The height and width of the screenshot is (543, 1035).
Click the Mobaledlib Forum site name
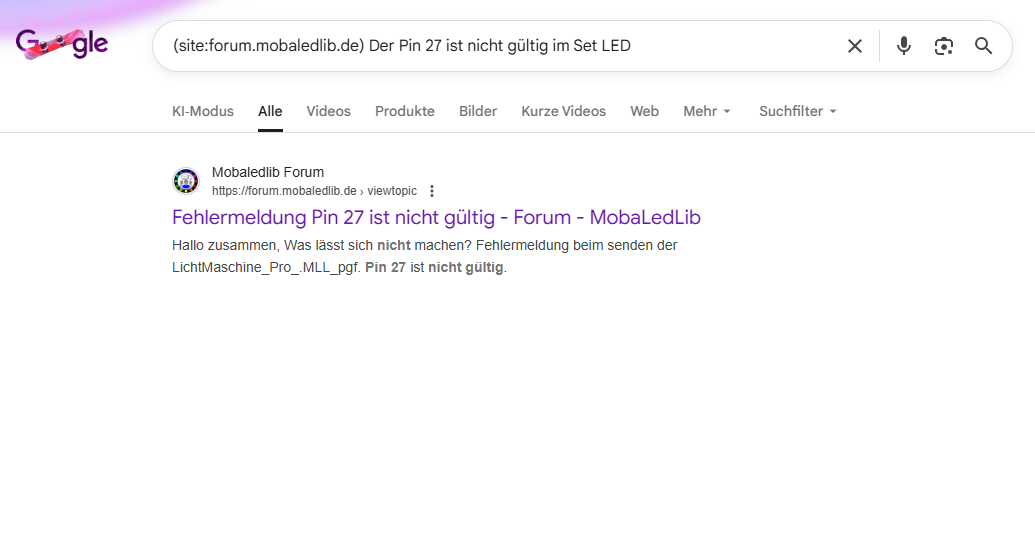point(267,172)
